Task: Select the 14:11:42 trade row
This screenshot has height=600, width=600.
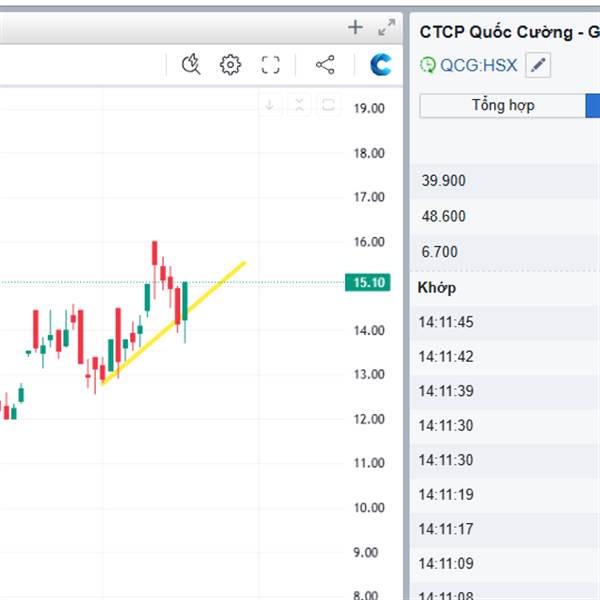Action: tap(505, 357)
